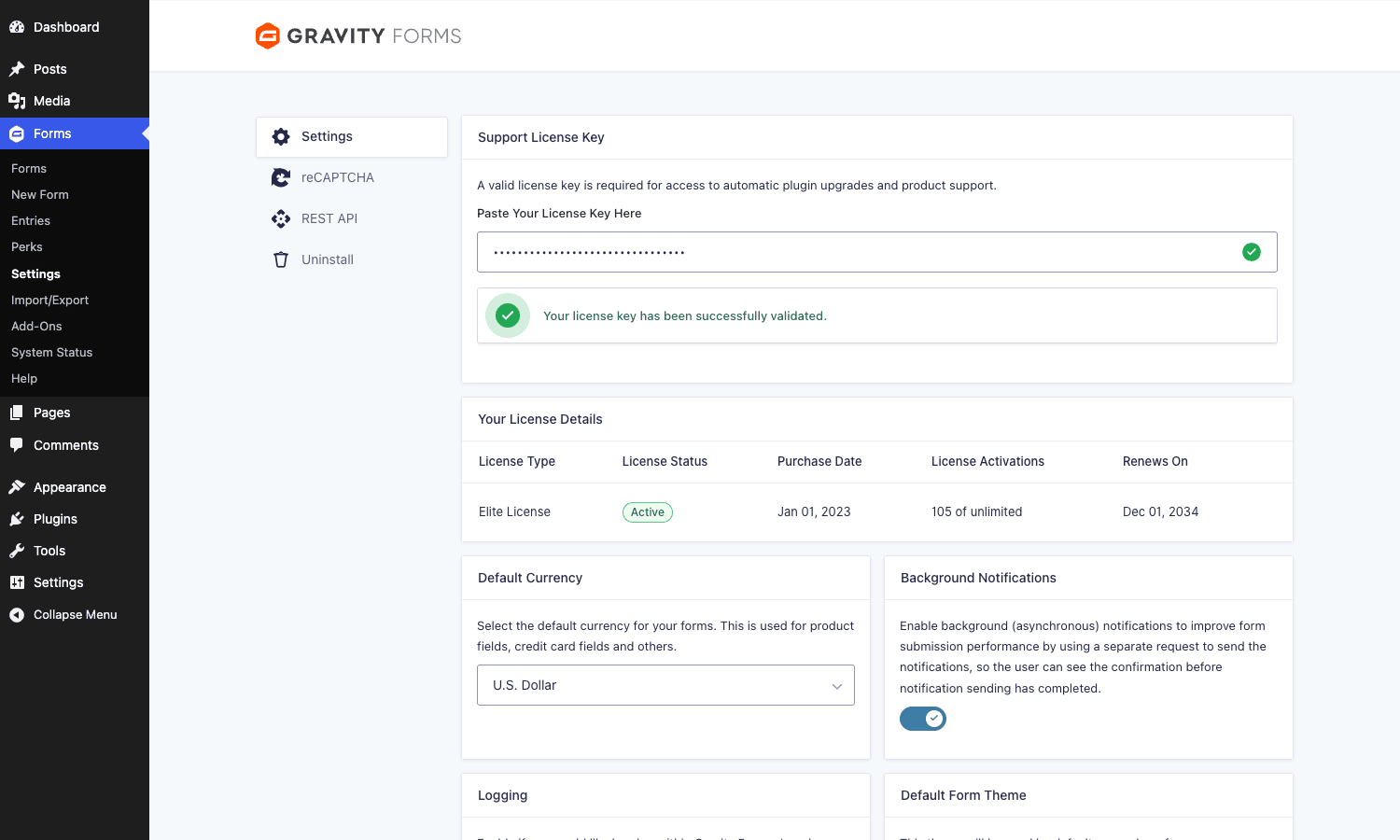Select New Form in sidebar

pos(40,194)
